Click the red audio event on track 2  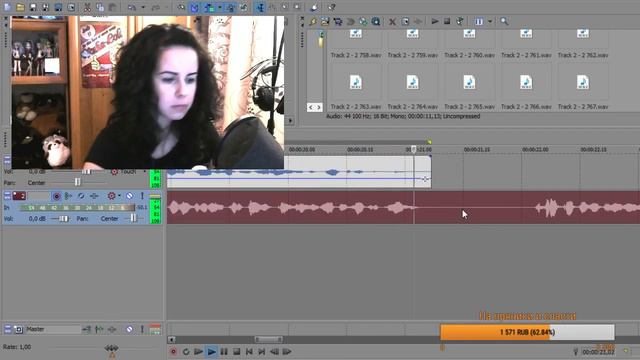tap(403, 207)
